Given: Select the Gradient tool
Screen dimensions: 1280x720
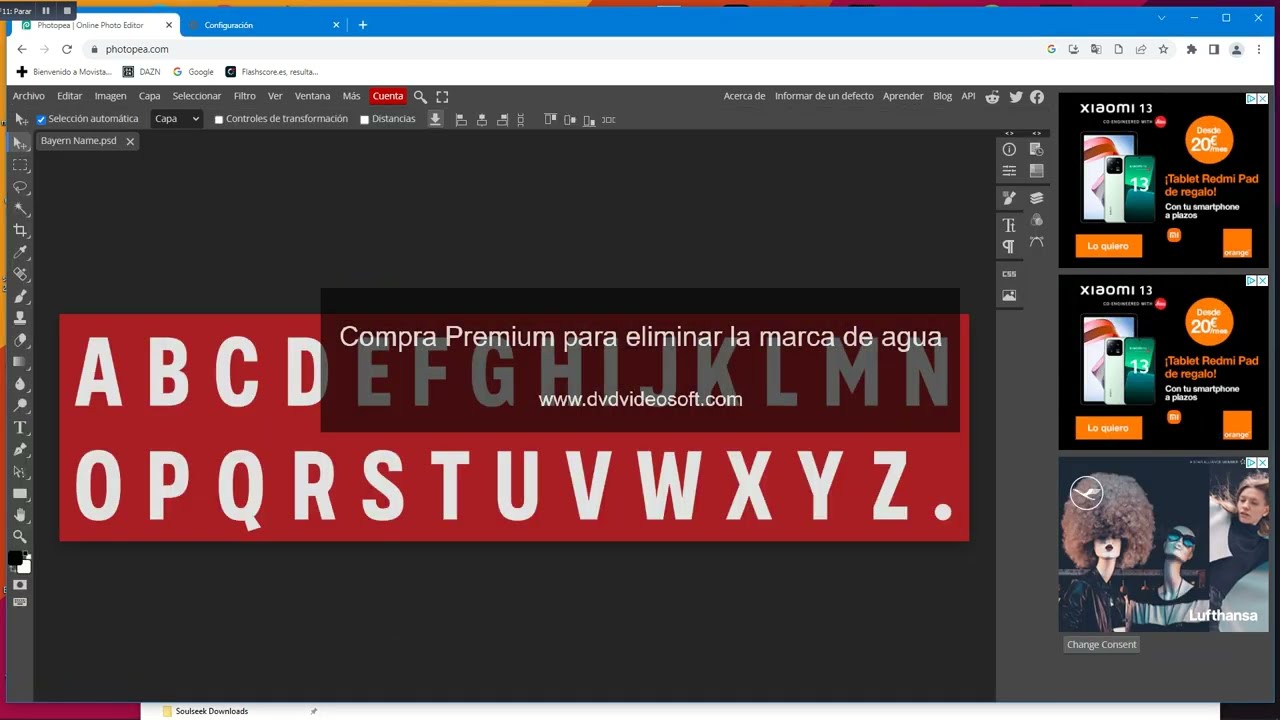Looking at the screenshot, I should 20,362.
